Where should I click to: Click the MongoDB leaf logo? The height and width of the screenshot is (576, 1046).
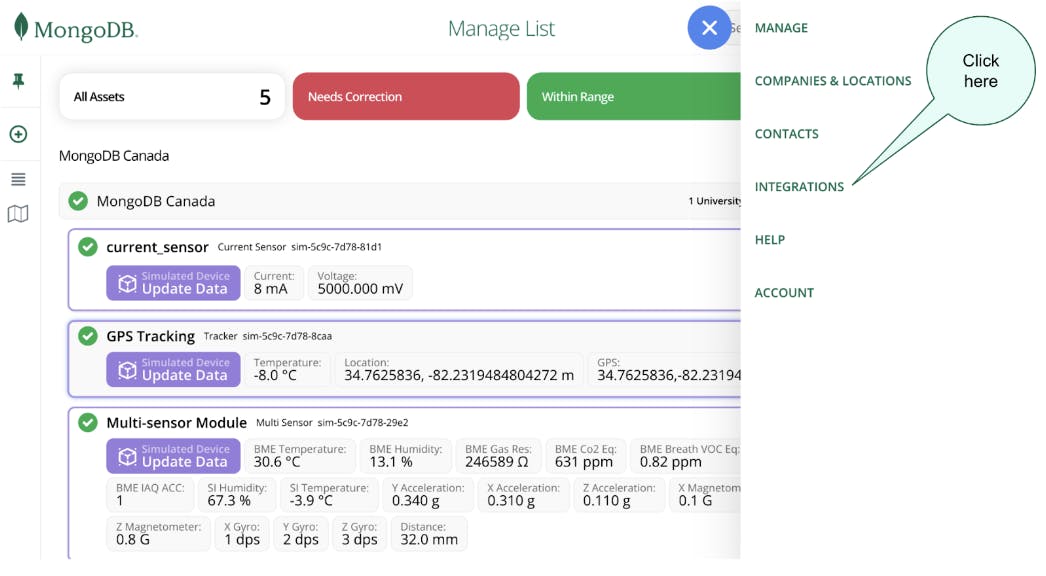coord(21,27)
